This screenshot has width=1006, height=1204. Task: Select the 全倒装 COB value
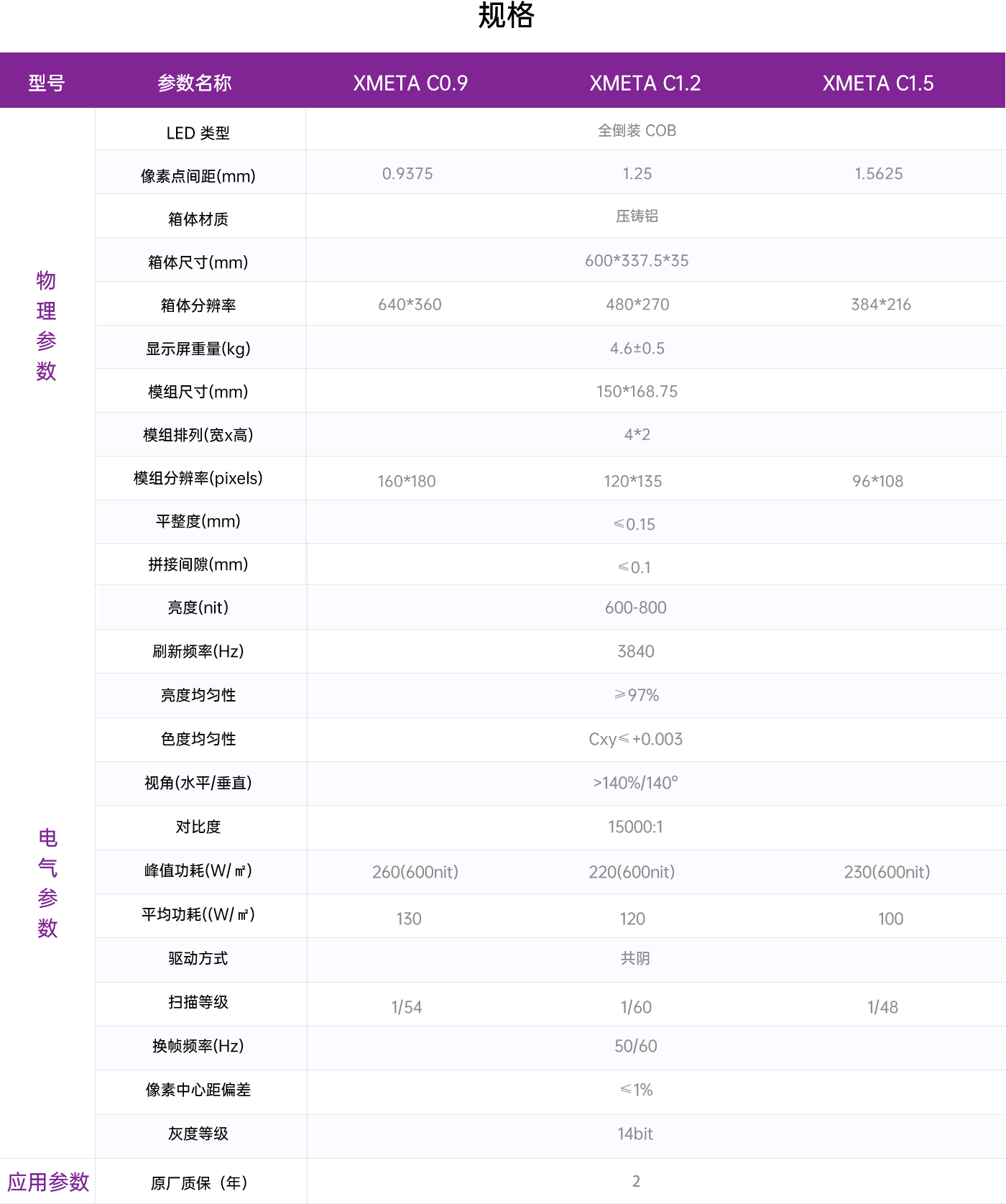[x=637, y=131]
